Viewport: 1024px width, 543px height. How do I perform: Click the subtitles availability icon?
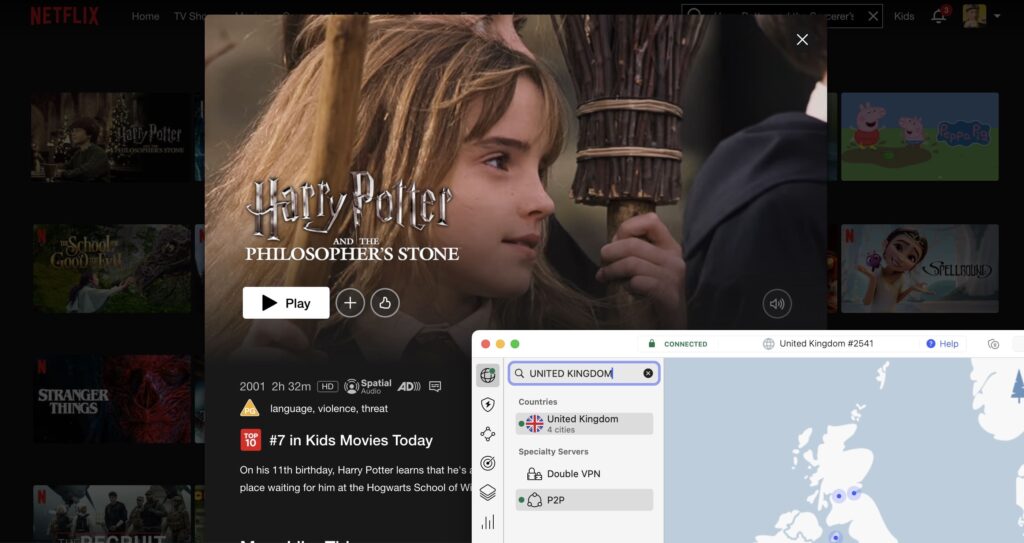click(x=435, y=386)
